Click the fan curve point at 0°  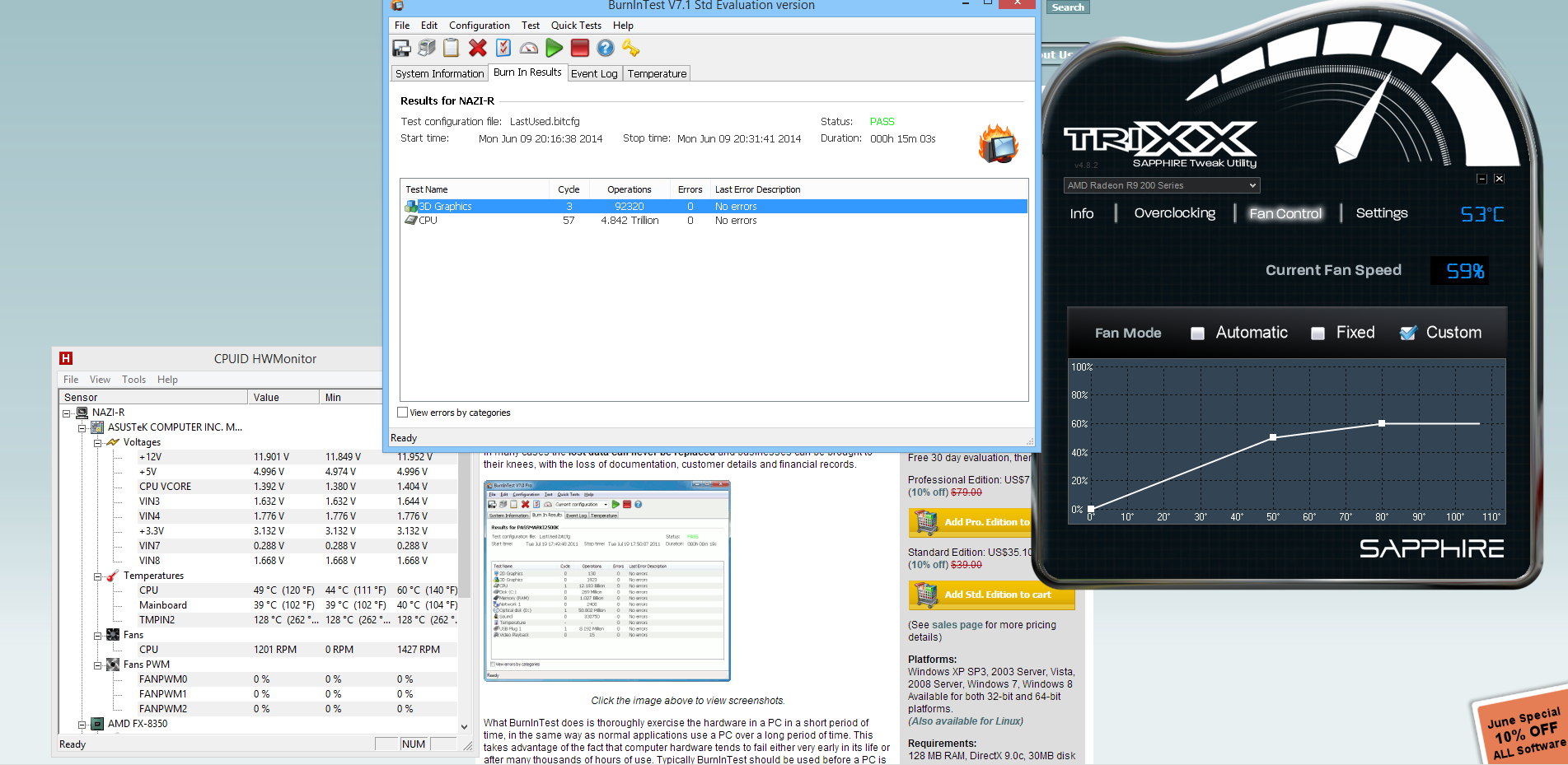[x=1091, y=509]
